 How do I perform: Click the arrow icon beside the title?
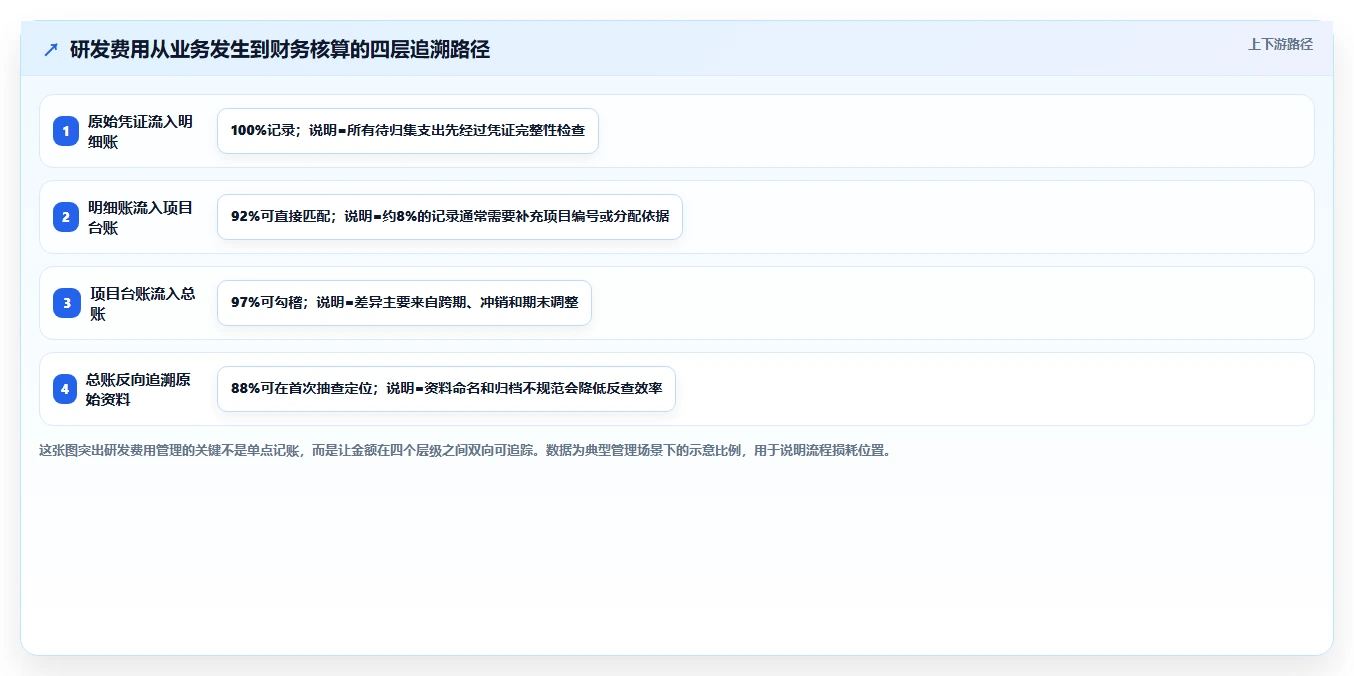51,49
